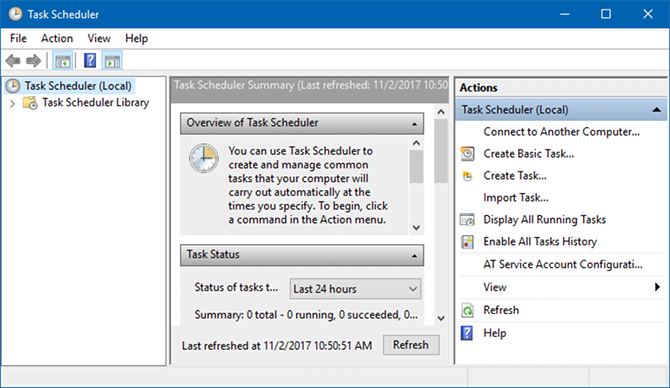
Task: Click the Forward arrow toolbar icon
Action: 33,61
